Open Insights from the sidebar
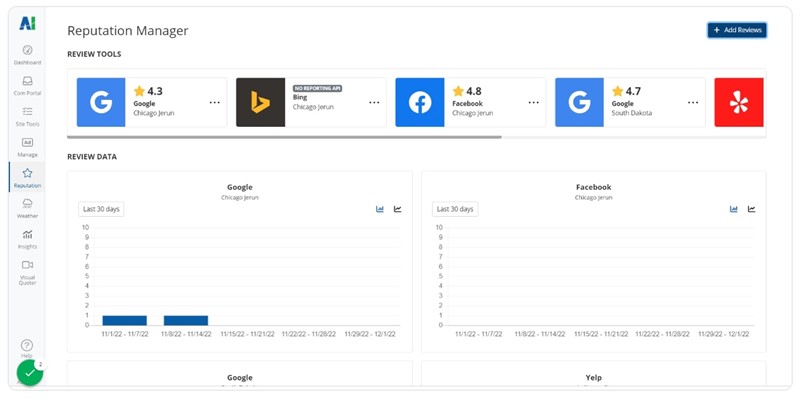This screenshot has height=402, width=800. tap(27, 237)
